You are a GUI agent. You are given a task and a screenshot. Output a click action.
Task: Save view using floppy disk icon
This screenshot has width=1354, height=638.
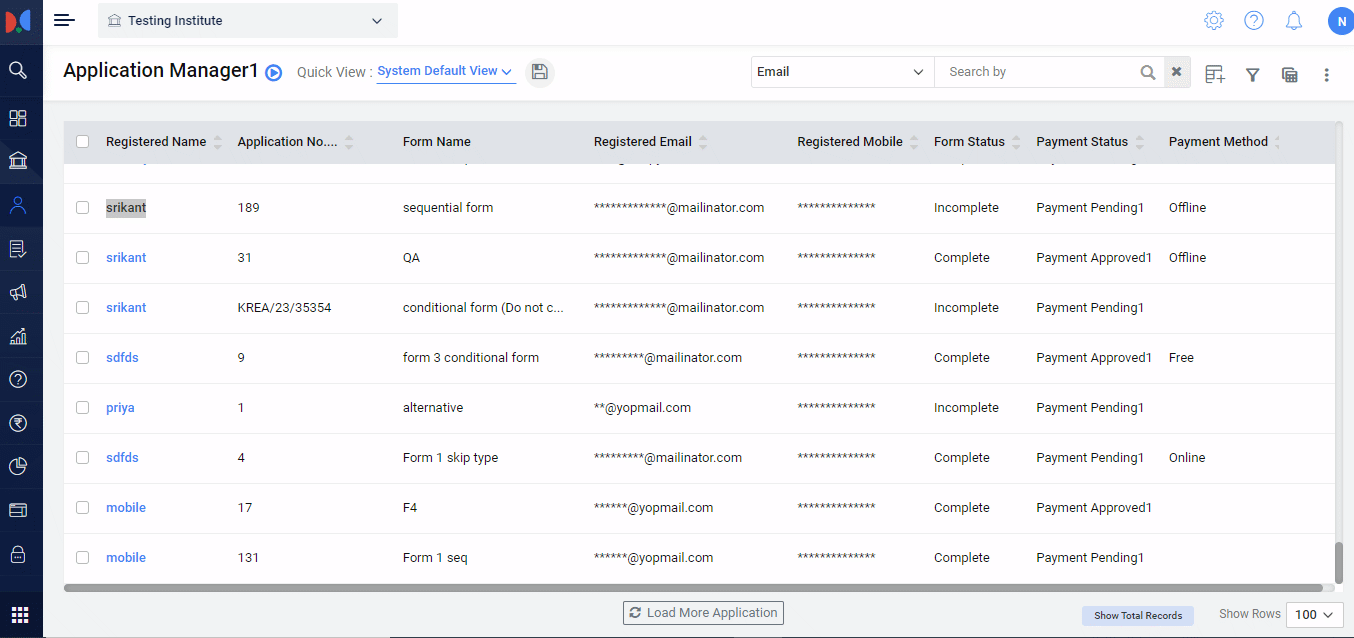(540, 72)
